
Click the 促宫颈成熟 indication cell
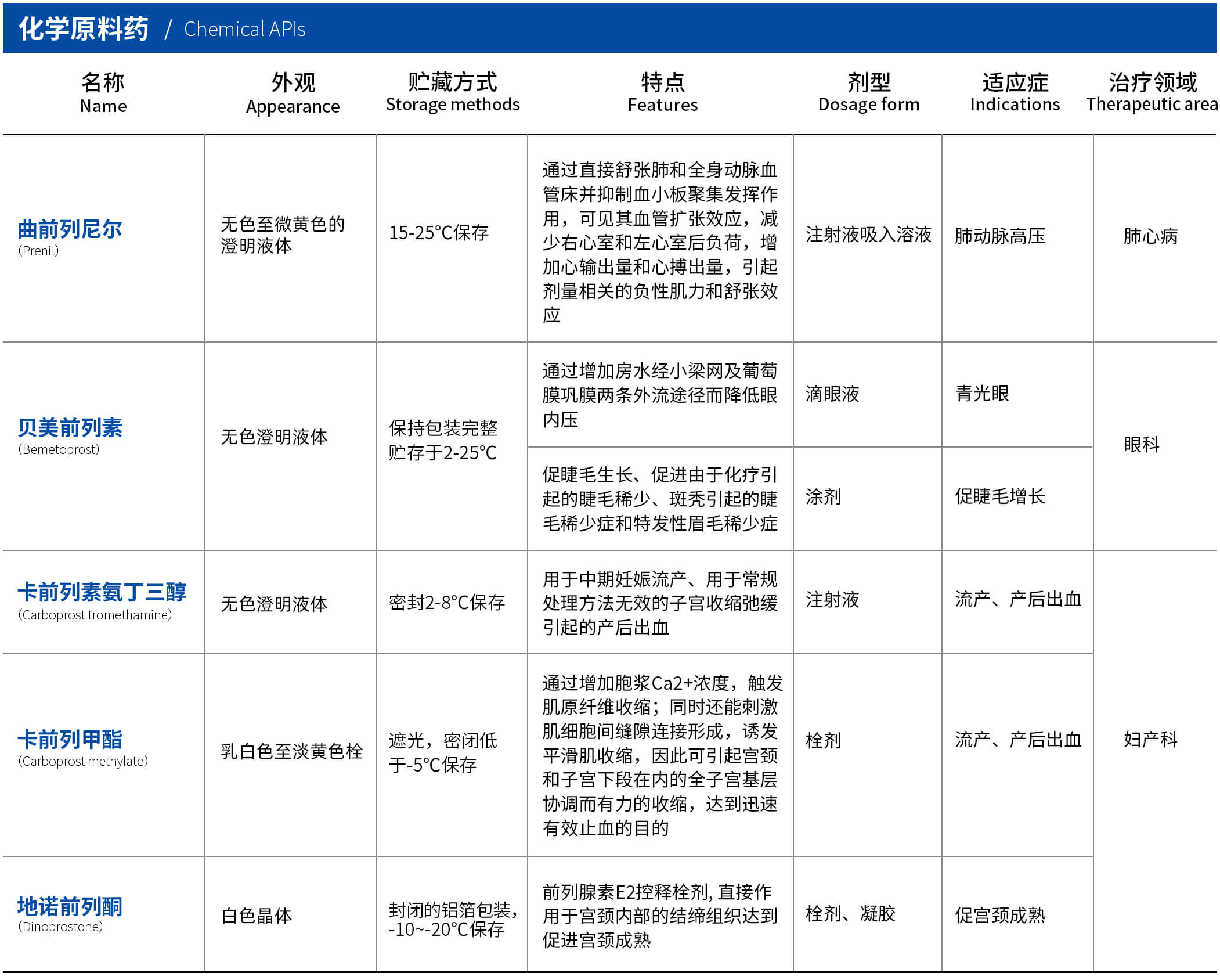(999, 916)
